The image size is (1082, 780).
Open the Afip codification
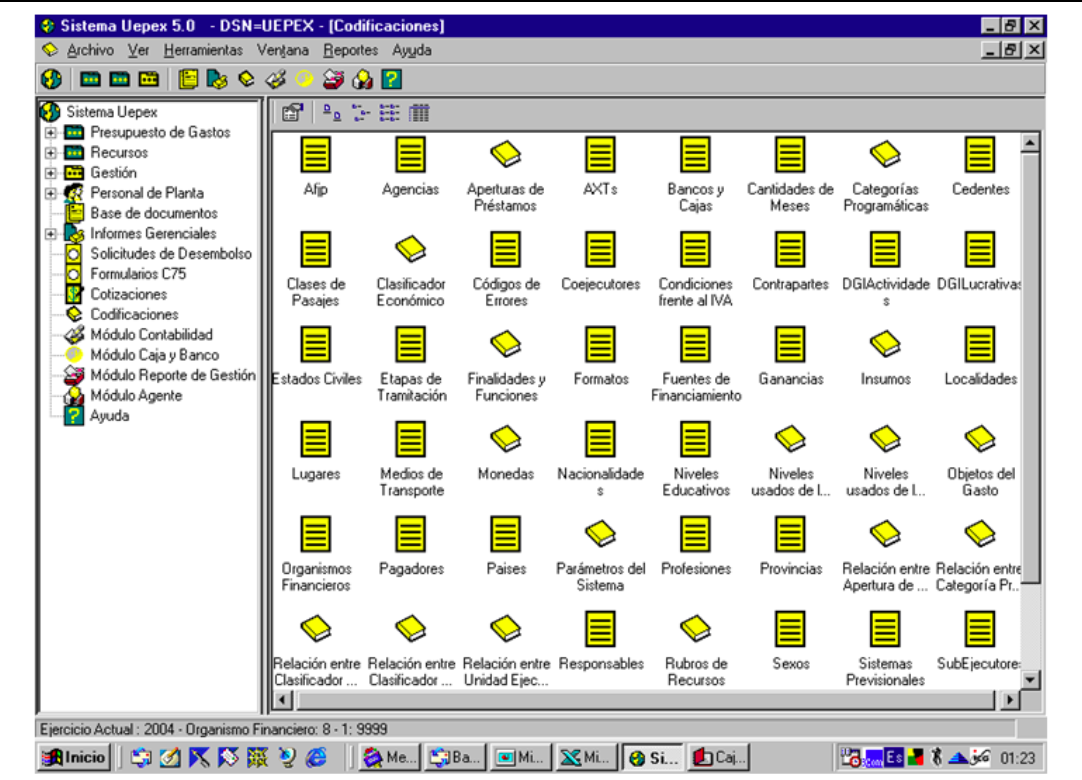click(x=318, y=155)
